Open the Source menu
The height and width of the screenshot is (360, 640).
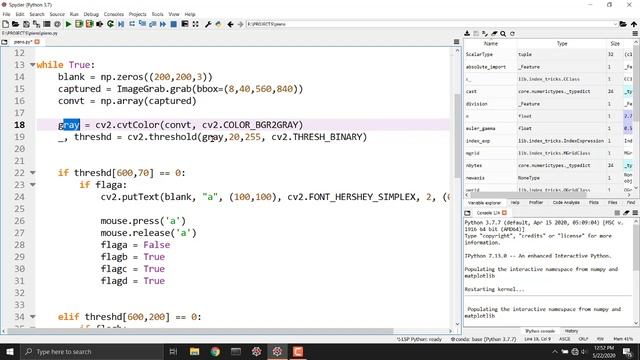[x=57, y=14]
